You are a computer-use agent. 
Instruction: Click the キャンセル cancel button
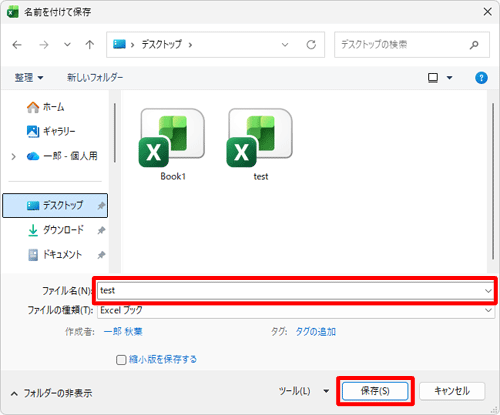pos(452,391)
